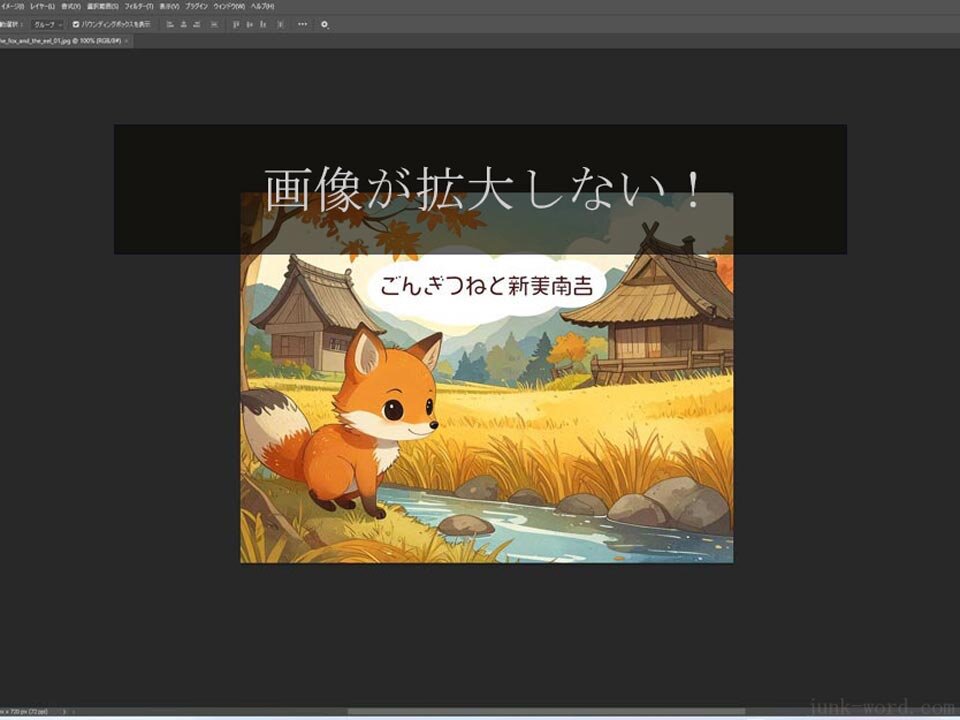This screenshot has height=720, width=960.
Task: Close the the_fox_and_the_eel_01.jpg document tab
Action: coord(126,41)
